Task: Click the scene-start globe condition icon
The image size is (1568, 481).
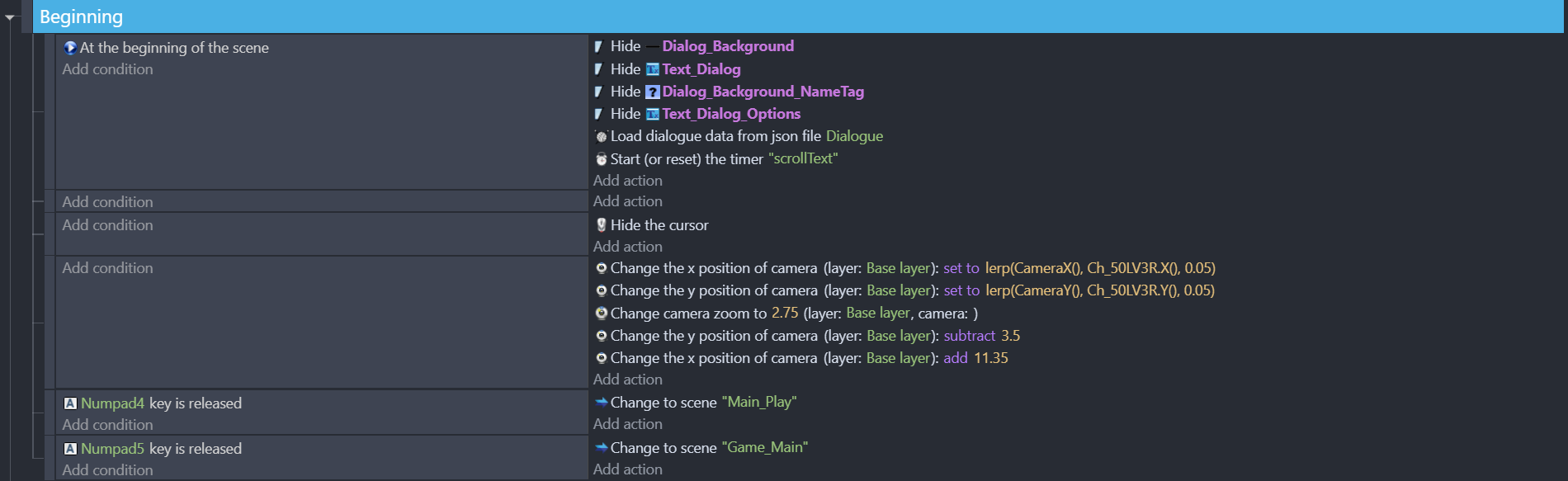Action: (x=70, y=48)
